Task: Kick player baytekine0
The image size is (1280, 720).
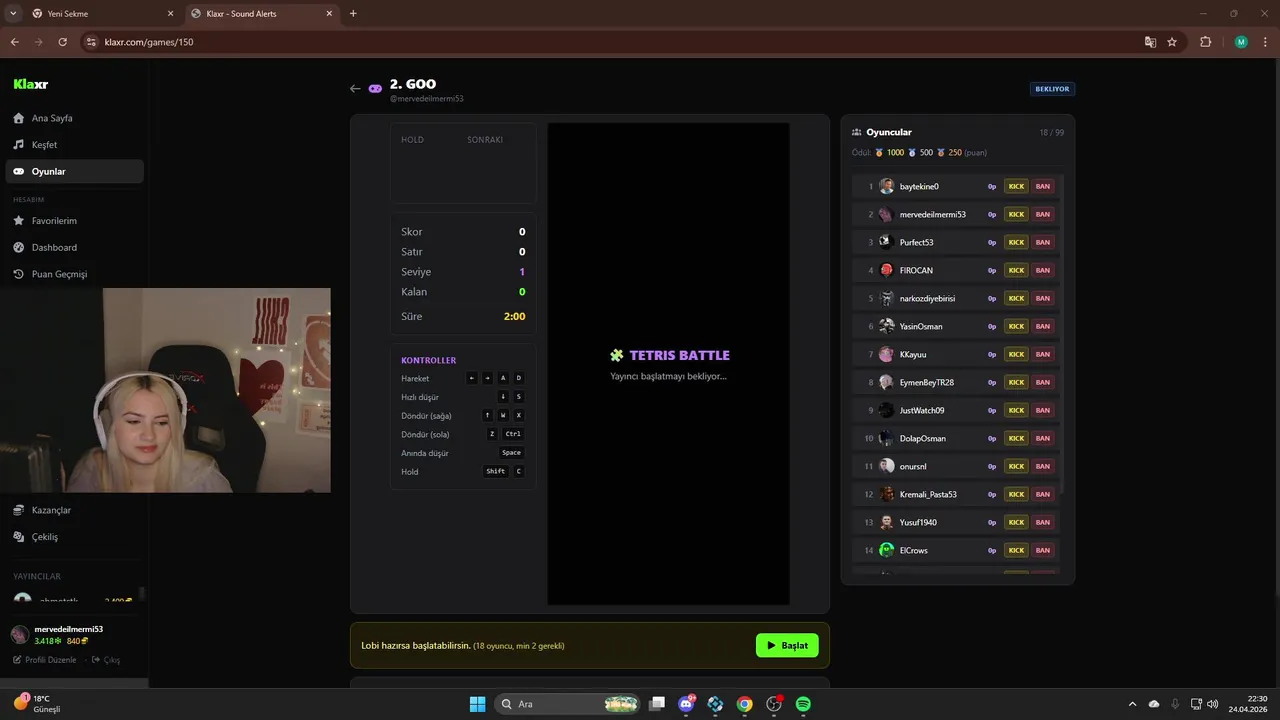Action: 1016,186
